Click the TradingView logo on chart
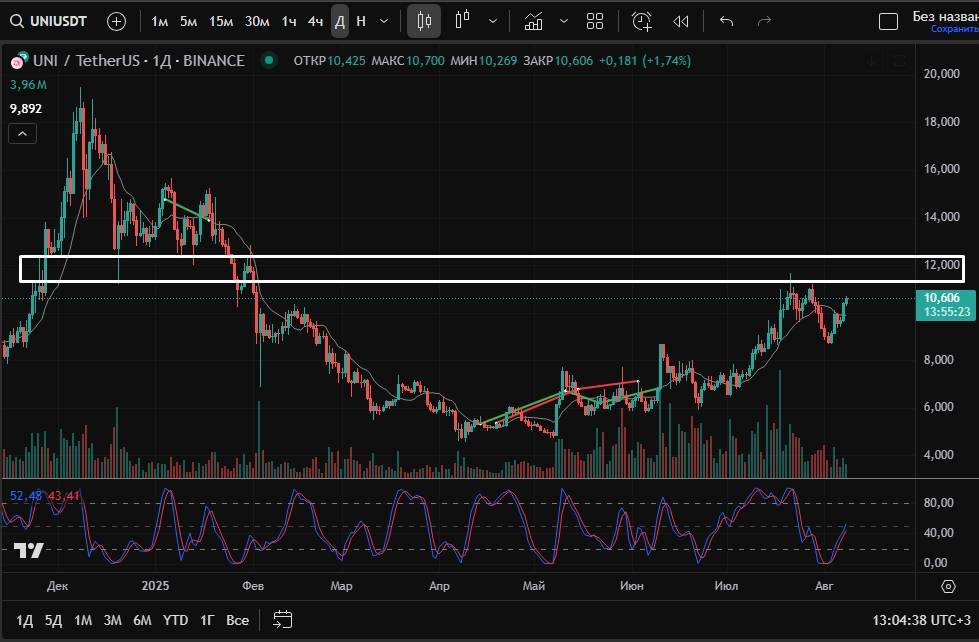Image resolution: width=979 pixels, height=642 pixels. coord(28,551)
